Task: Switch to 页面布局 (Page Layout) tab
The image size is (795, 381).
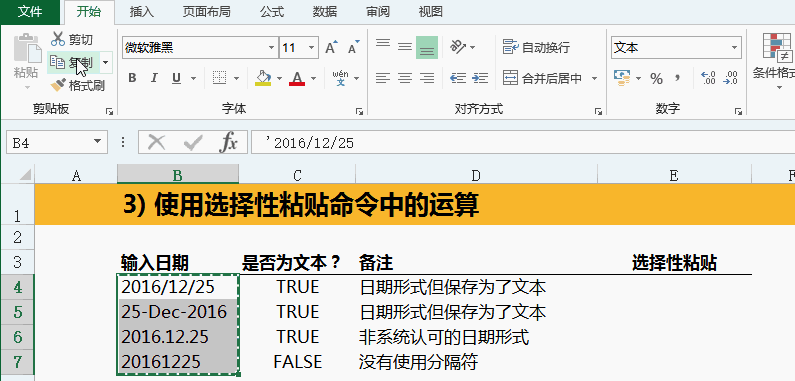Action: 205,12
